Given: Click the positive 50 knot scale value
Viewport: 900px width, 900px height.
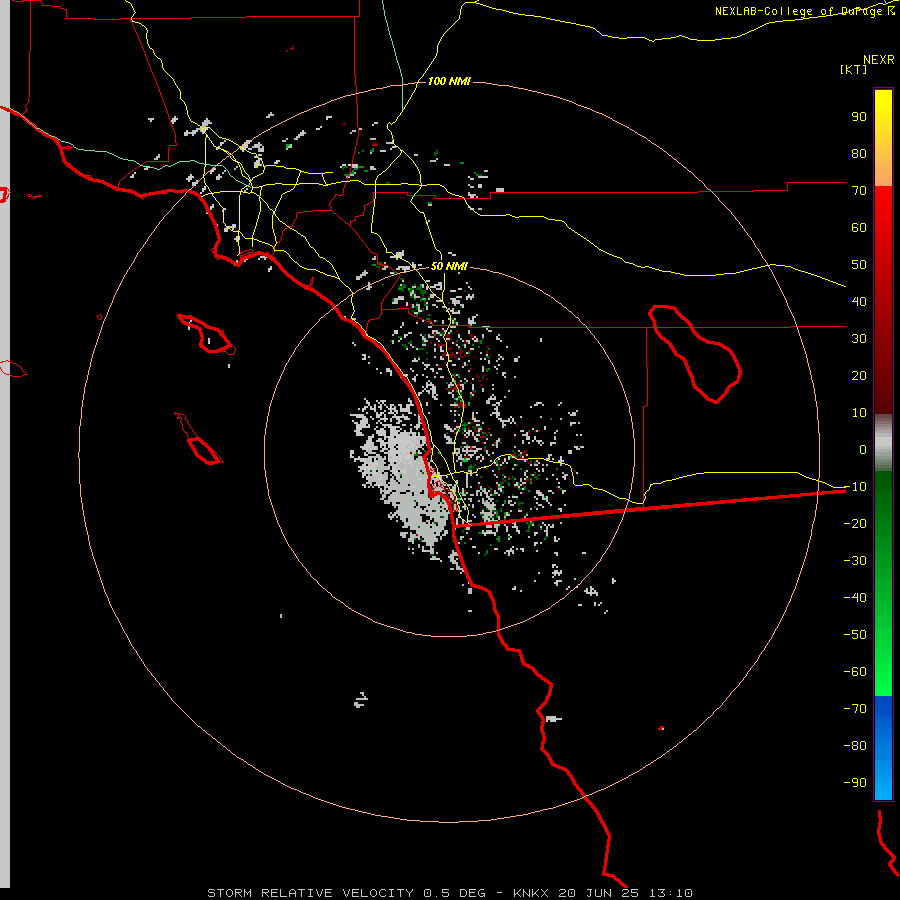Looking at the screenshot, I should click(x=859, y=265).
